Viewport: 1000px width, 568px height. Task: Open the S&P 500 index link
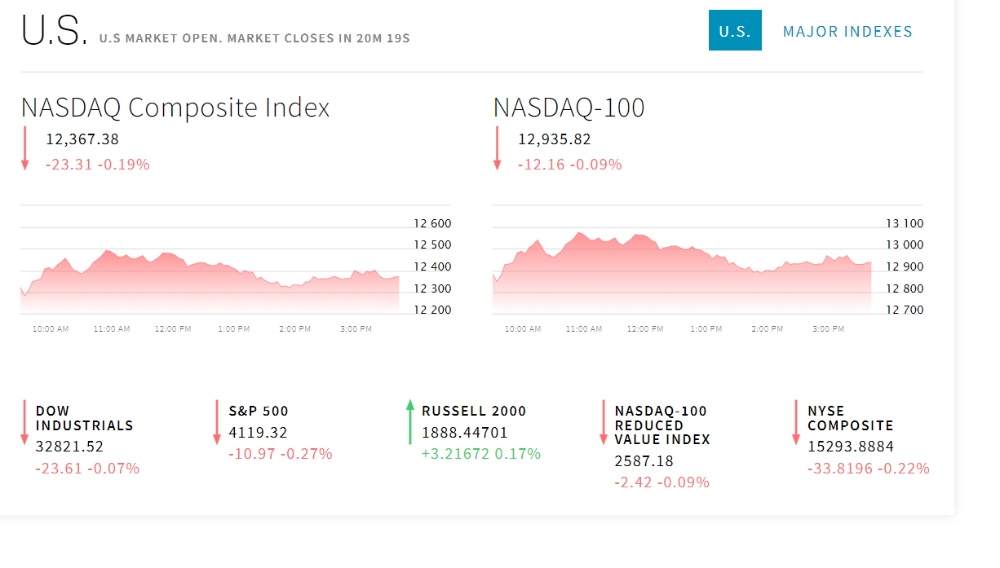point(258,411)
